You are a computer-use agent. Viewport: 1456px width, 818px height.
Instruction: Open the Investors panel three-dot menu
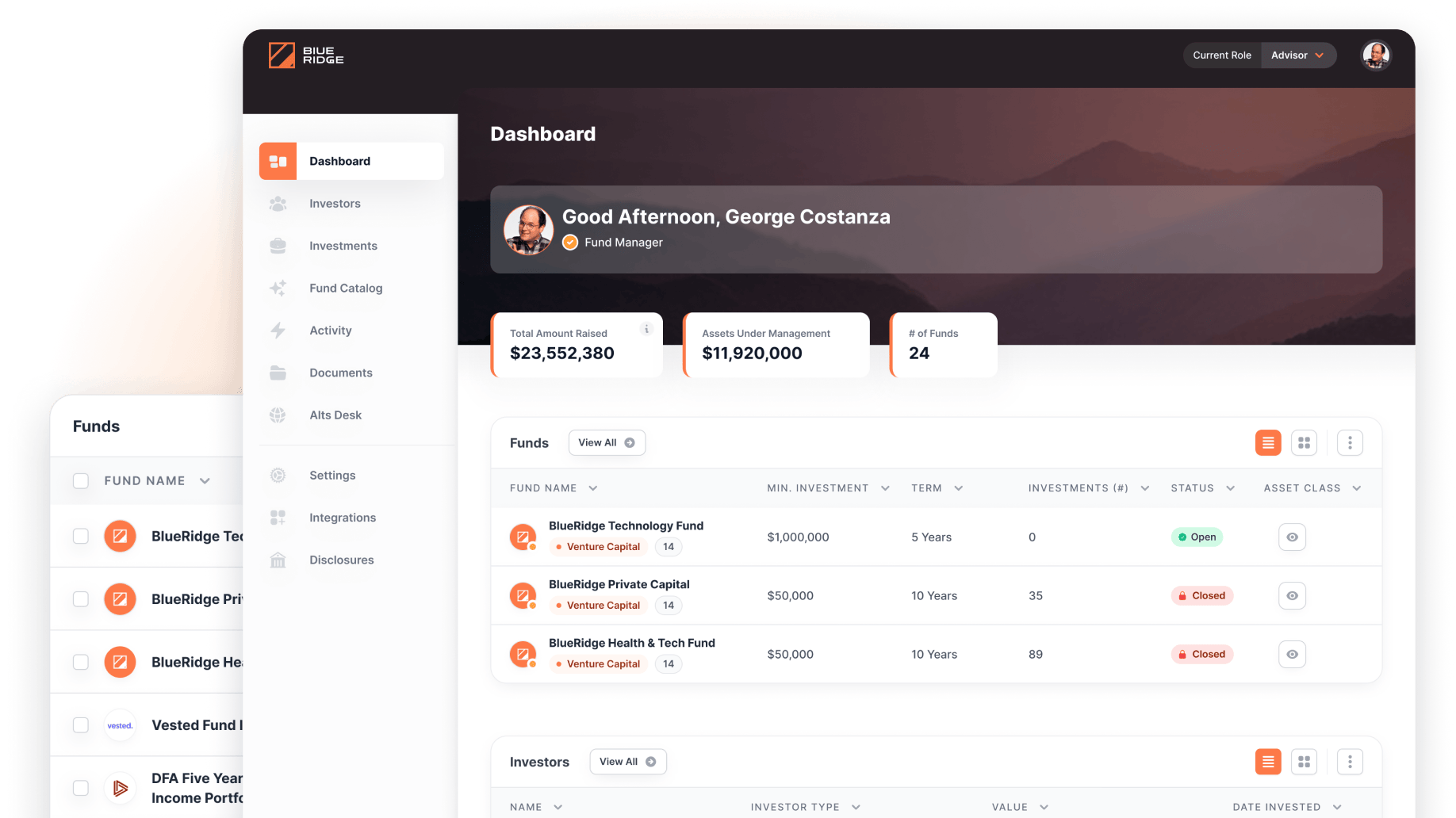coord(1350,762)
